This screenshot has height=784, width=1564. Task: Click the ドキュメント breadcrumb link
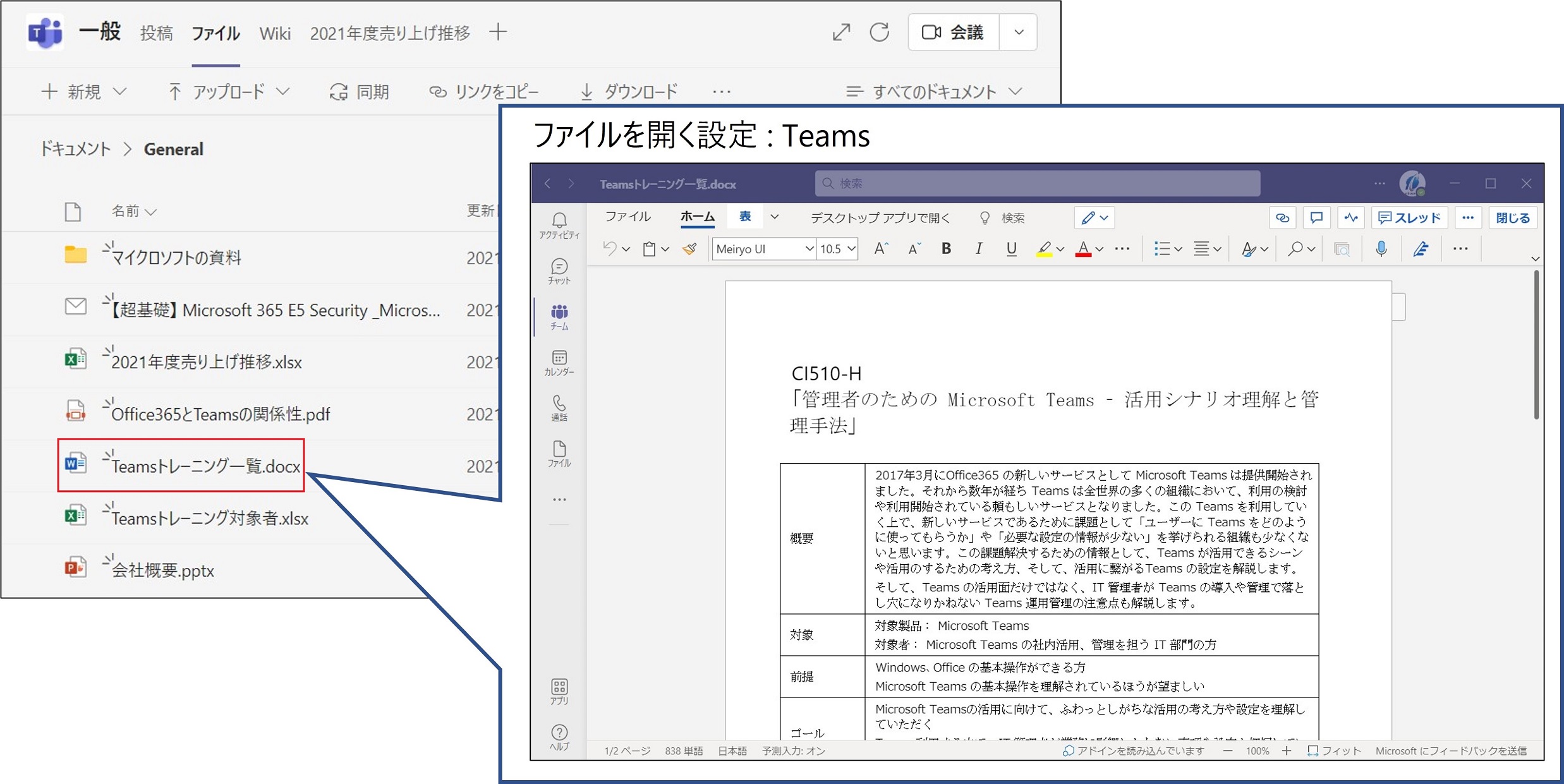click(75, 149)
